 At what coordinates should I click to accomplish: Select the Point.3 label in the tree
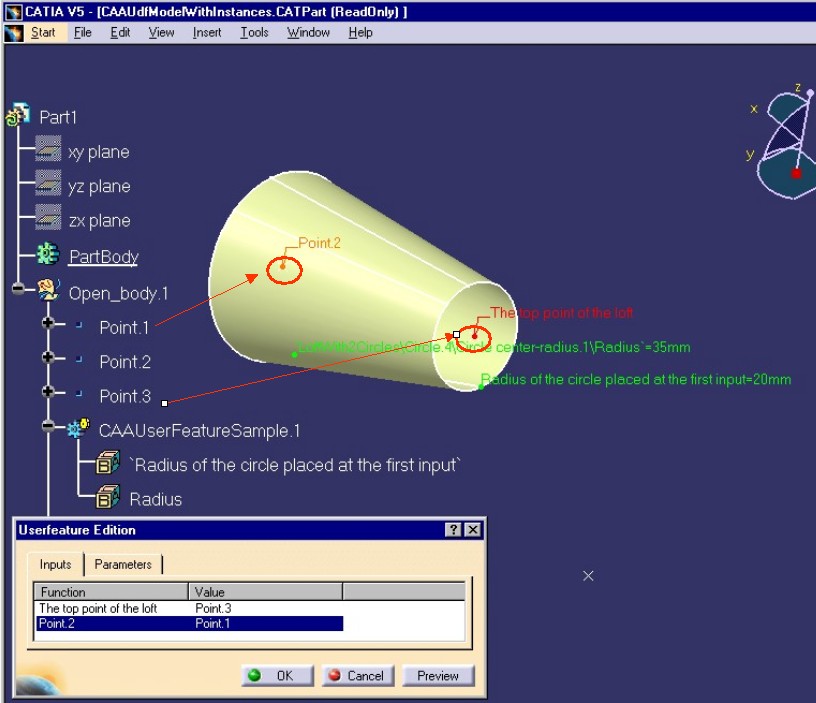click(x=125, y=397)
